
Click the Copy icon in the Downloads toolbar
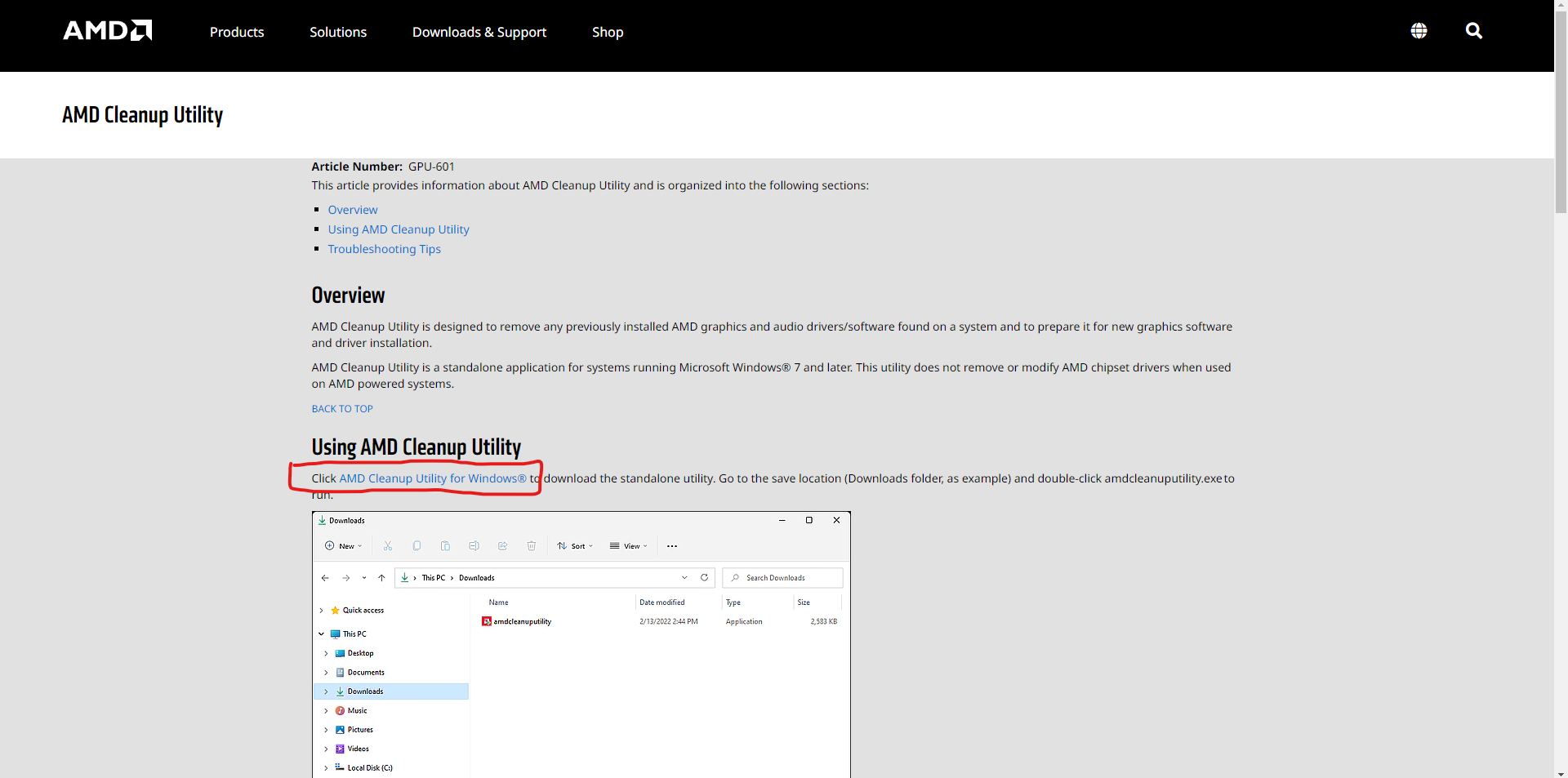[x=416, y=546]
